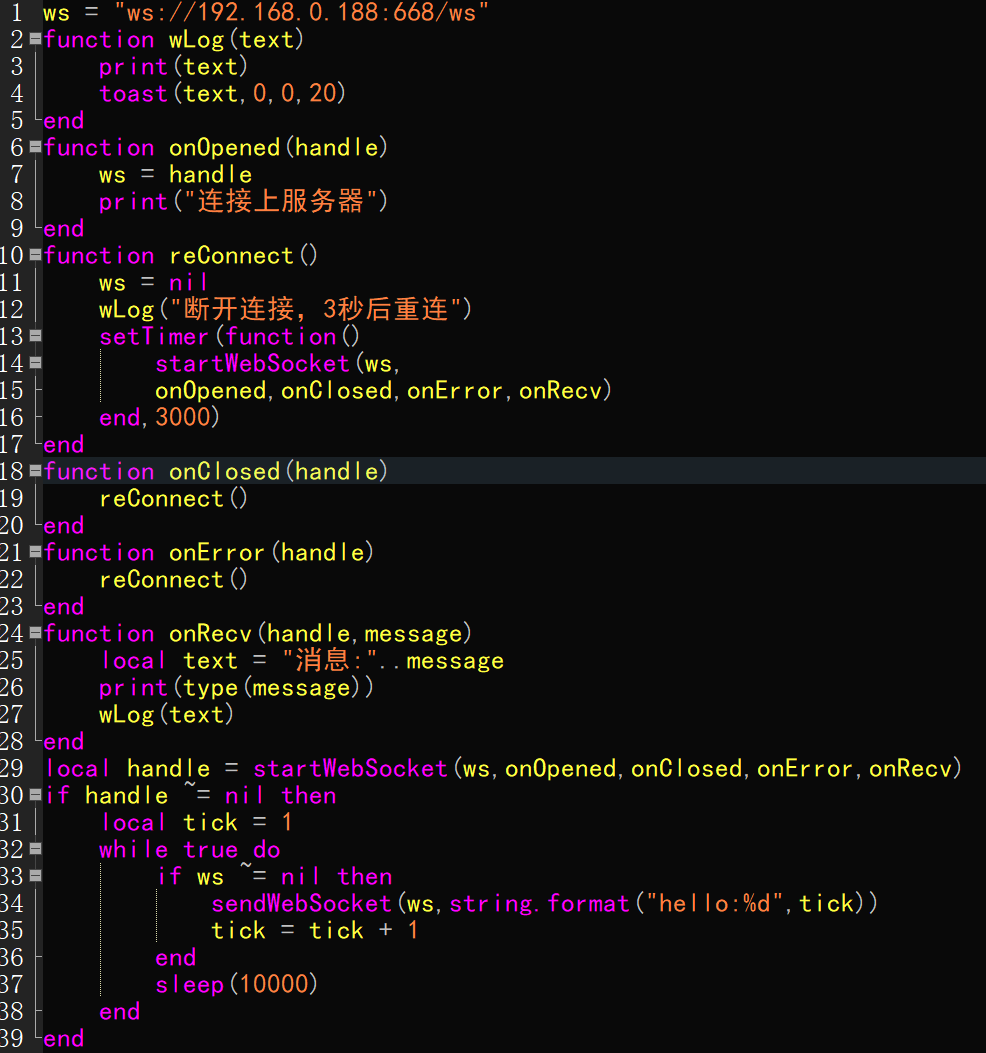Collapse the setTimer fold marker on line 13
This screenshot has height=1053, width=986.
pos(36,336)
